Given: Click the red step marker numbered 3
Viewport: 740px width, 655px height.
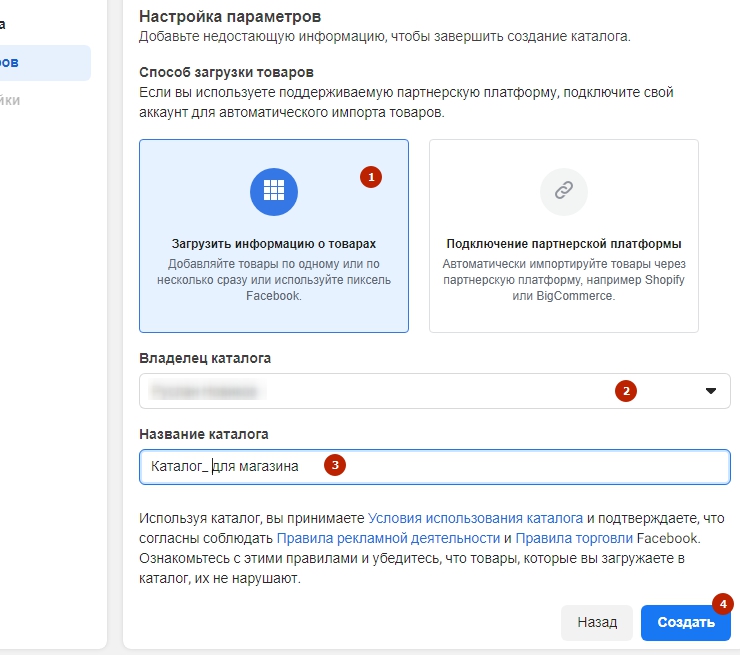Looking at the screenshot, I should pos(337,465).
